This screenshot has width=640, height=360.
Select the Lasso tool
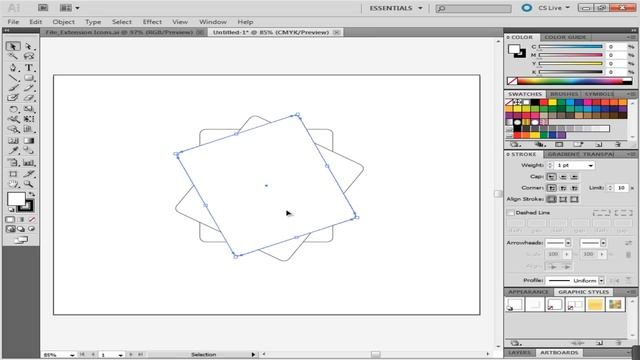(28, 56)
